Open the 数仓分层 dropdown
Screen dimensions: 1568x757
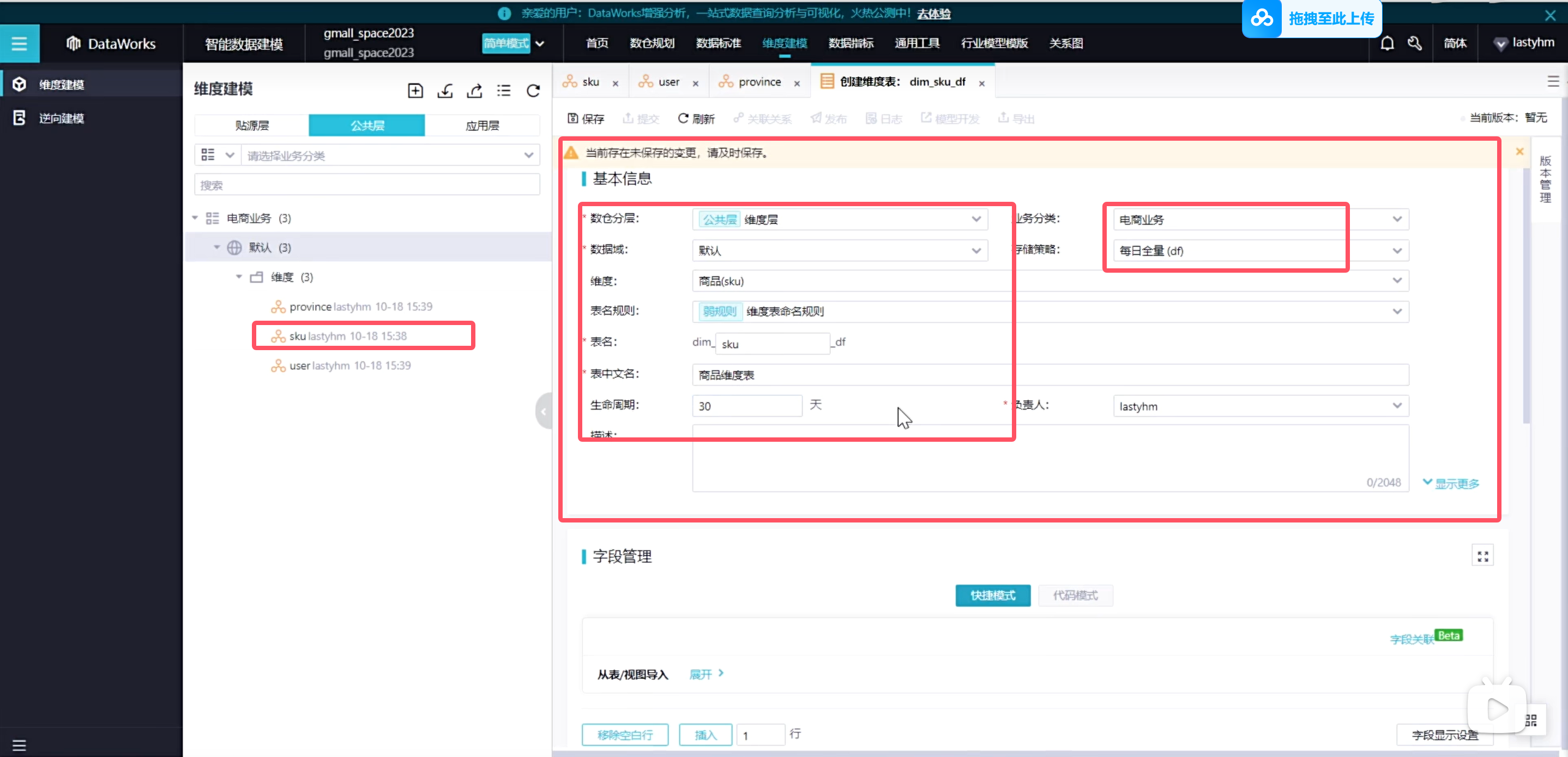[840, 219]
